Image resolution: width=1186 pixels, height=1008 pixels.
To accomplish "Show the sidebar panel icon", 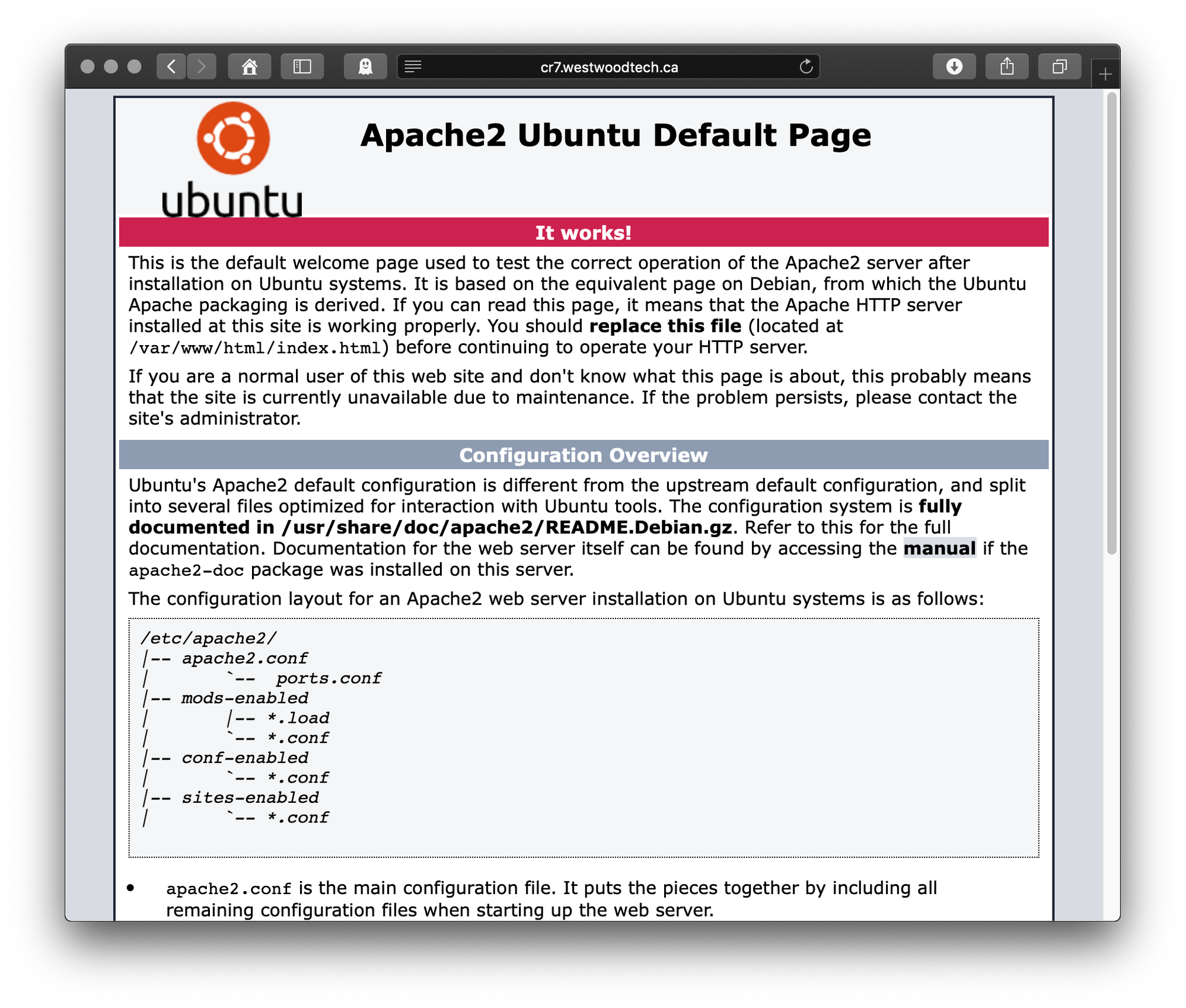I will (x=302, y=66).
